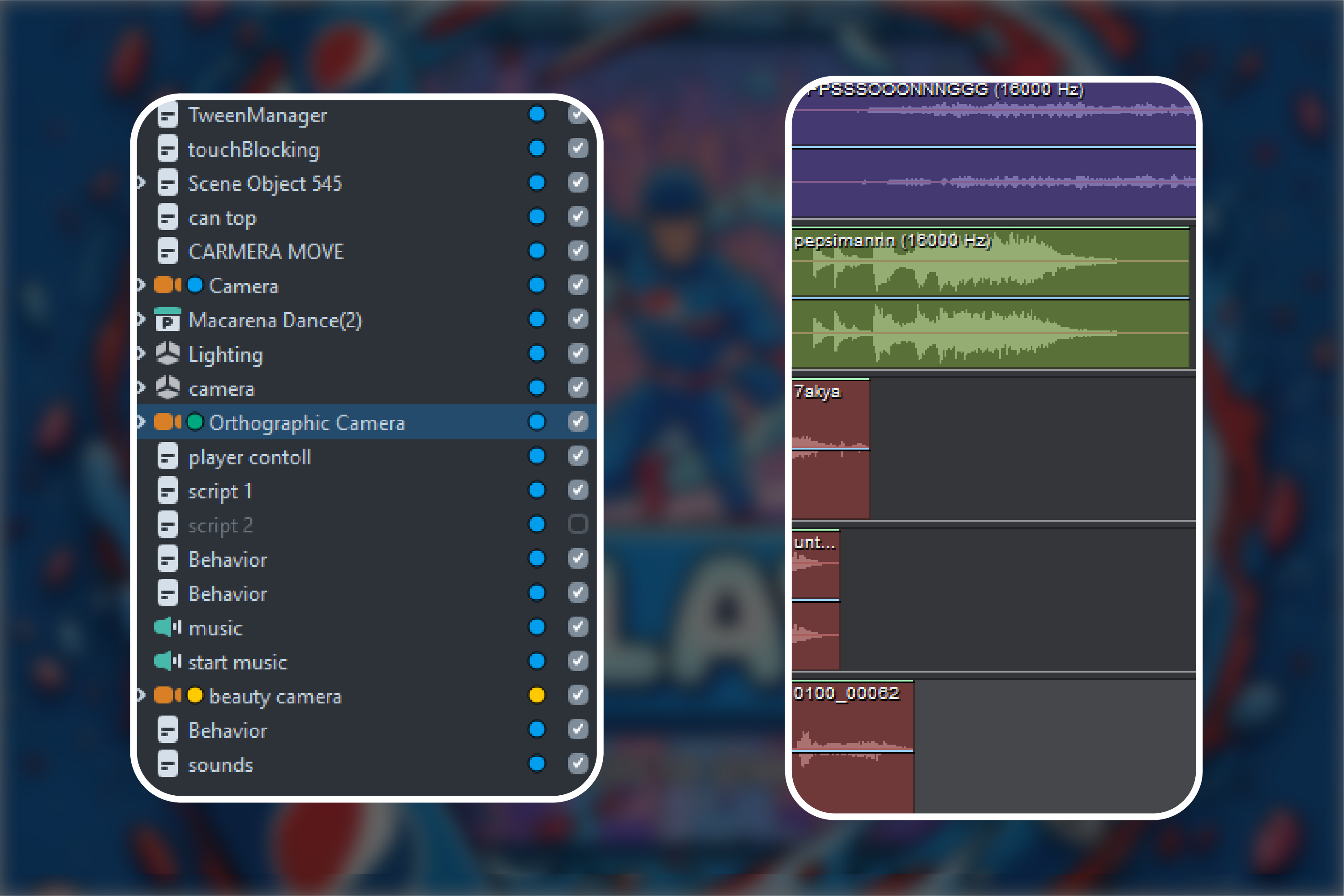Uncheck the checkbox for player contoll
Viewport: 1344px width, 896px height.
pyautogui.click(x=578, y=456)
